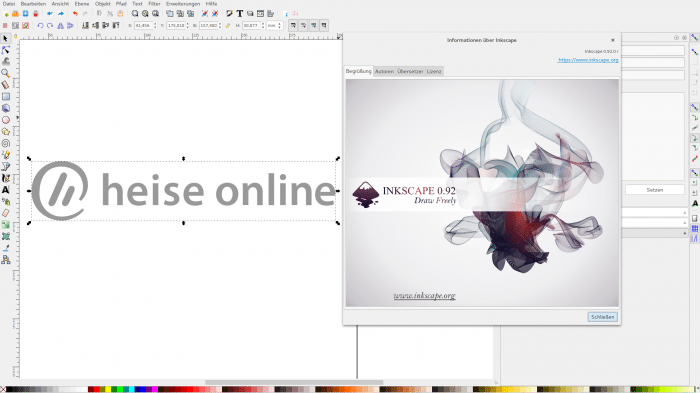Switch to the Lizenz tab

pyautogui.click(x=434, y=71)
